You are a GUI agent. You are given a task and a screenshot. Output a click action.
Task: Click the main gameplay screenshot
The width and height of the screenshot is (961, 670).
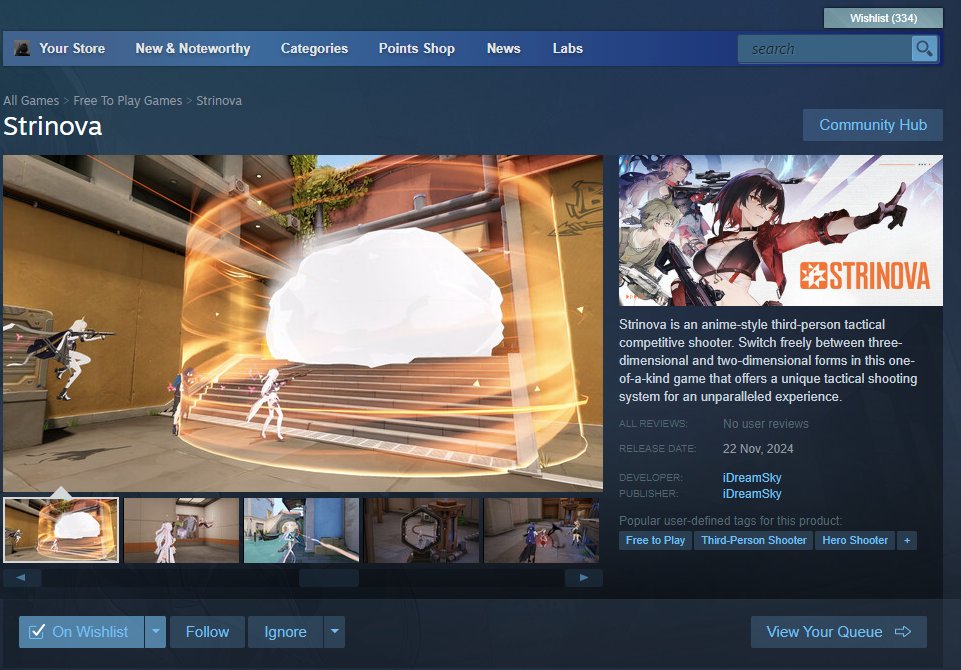[303, 323]
